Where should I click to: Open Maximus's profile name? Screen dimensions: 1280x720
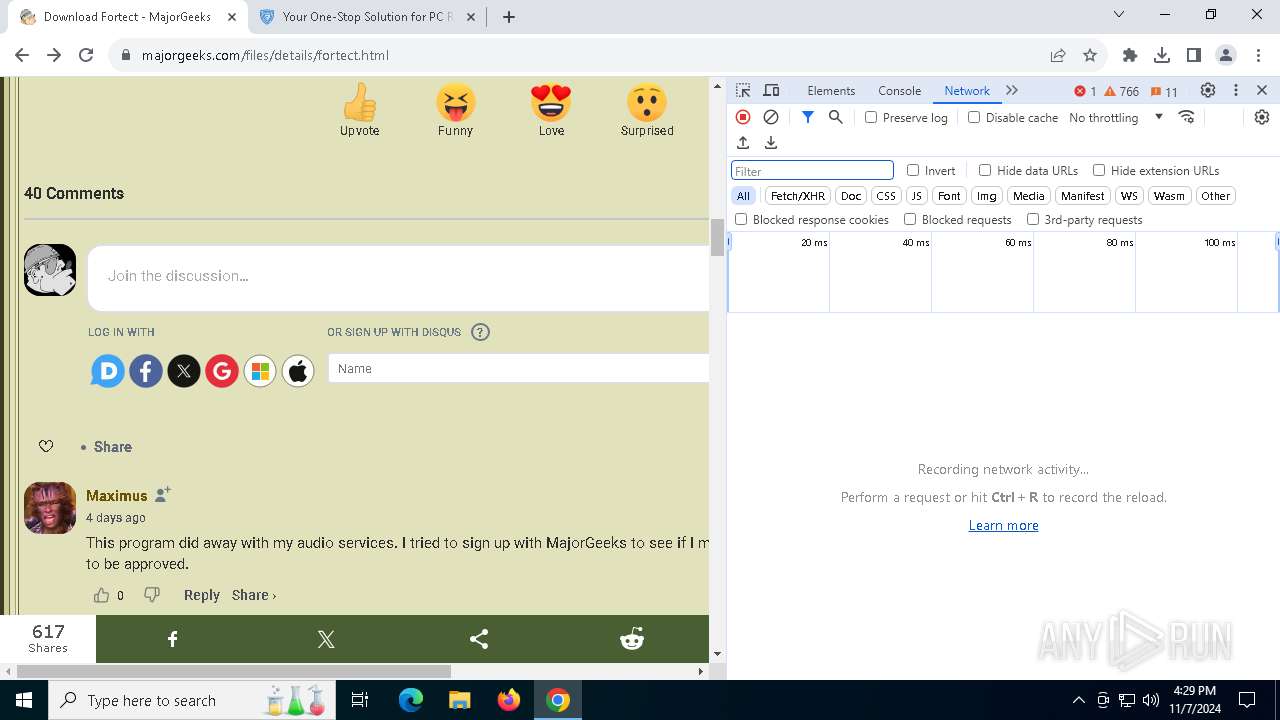(x=116, y=495)
